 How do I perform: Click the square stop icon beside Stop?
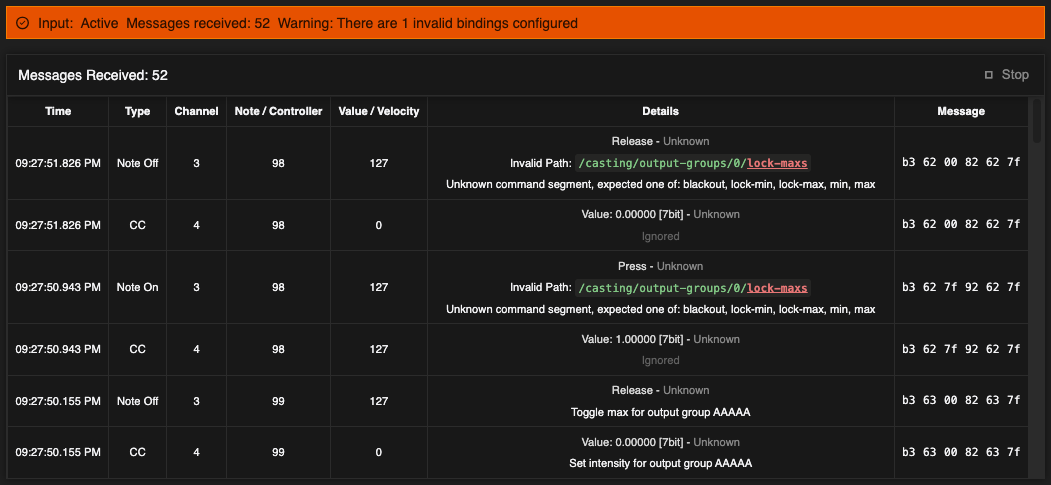click(x=989, y=75)
